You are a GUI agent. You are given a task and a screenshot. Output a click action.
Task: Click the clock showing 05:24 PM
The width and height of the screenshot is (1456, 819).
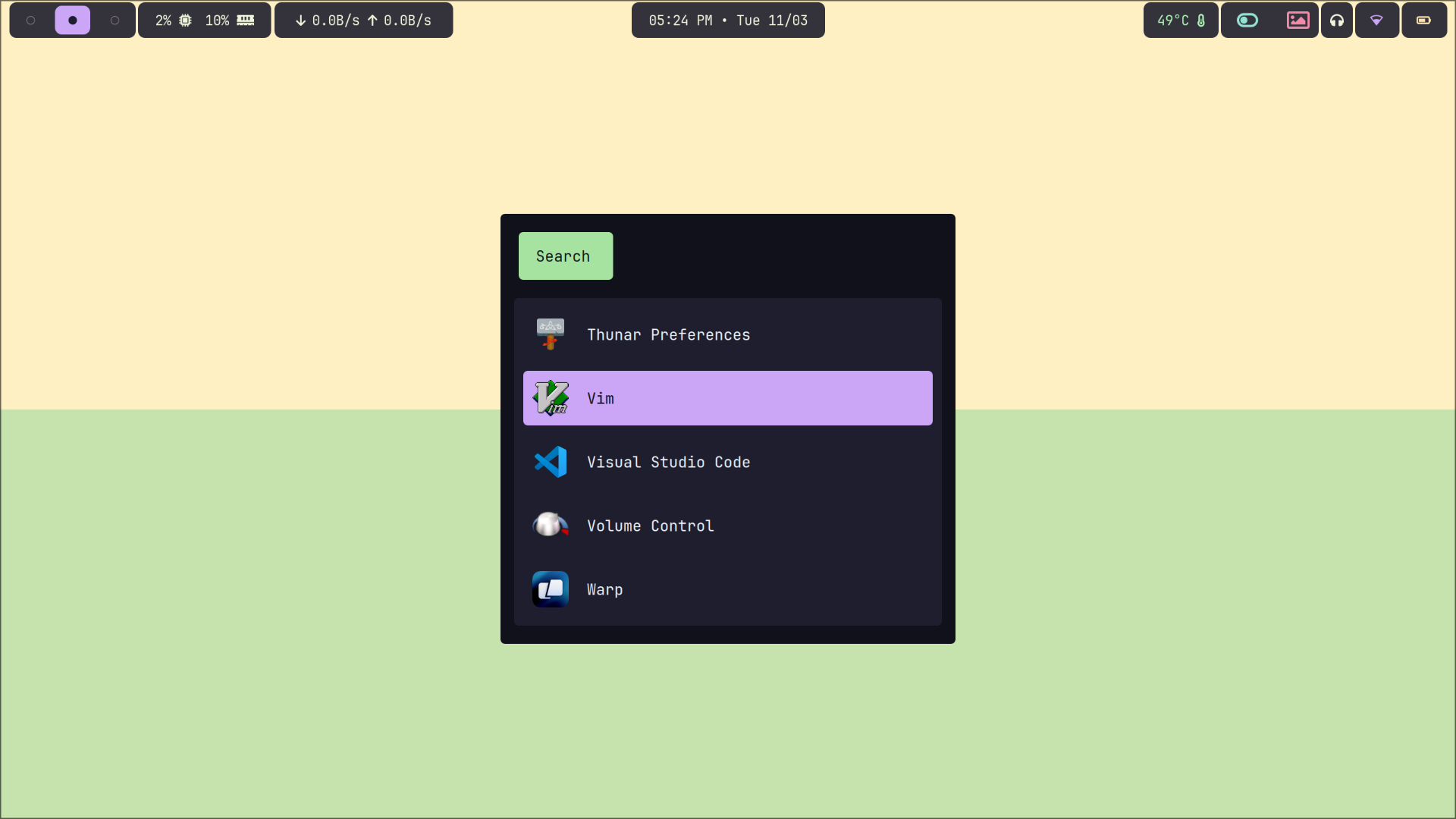680,20
